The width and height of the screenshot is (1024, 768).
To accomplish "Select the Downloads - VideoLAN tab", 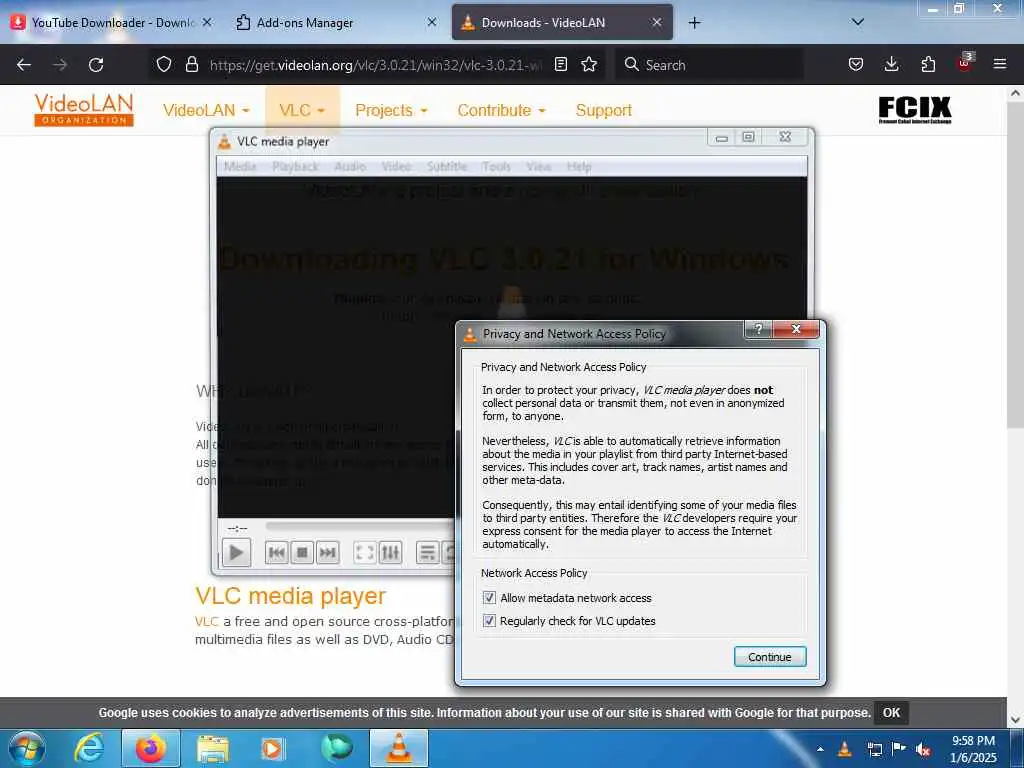I will pyautogui.click(x=562, y=22).
